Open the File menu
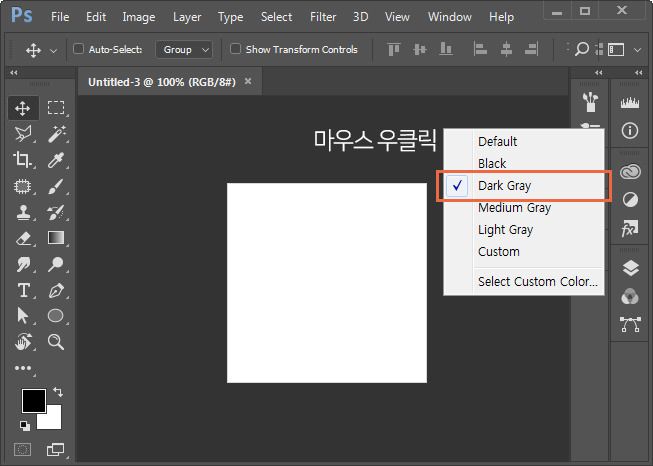Image resolution: width=653 pixels, height=466 pixels. 60,17
